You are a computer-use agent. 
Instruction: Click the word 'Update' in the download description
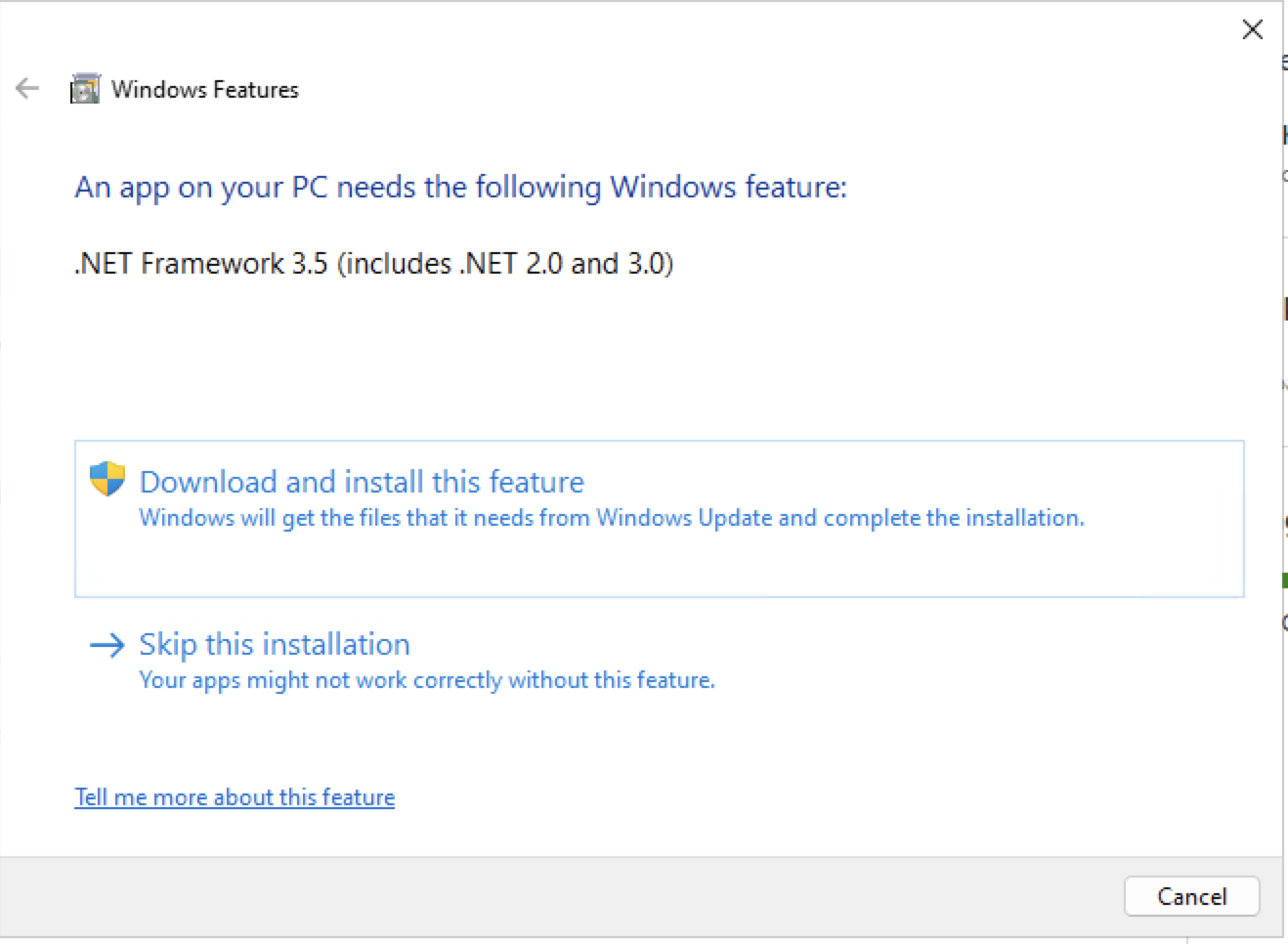coord(735,518)
